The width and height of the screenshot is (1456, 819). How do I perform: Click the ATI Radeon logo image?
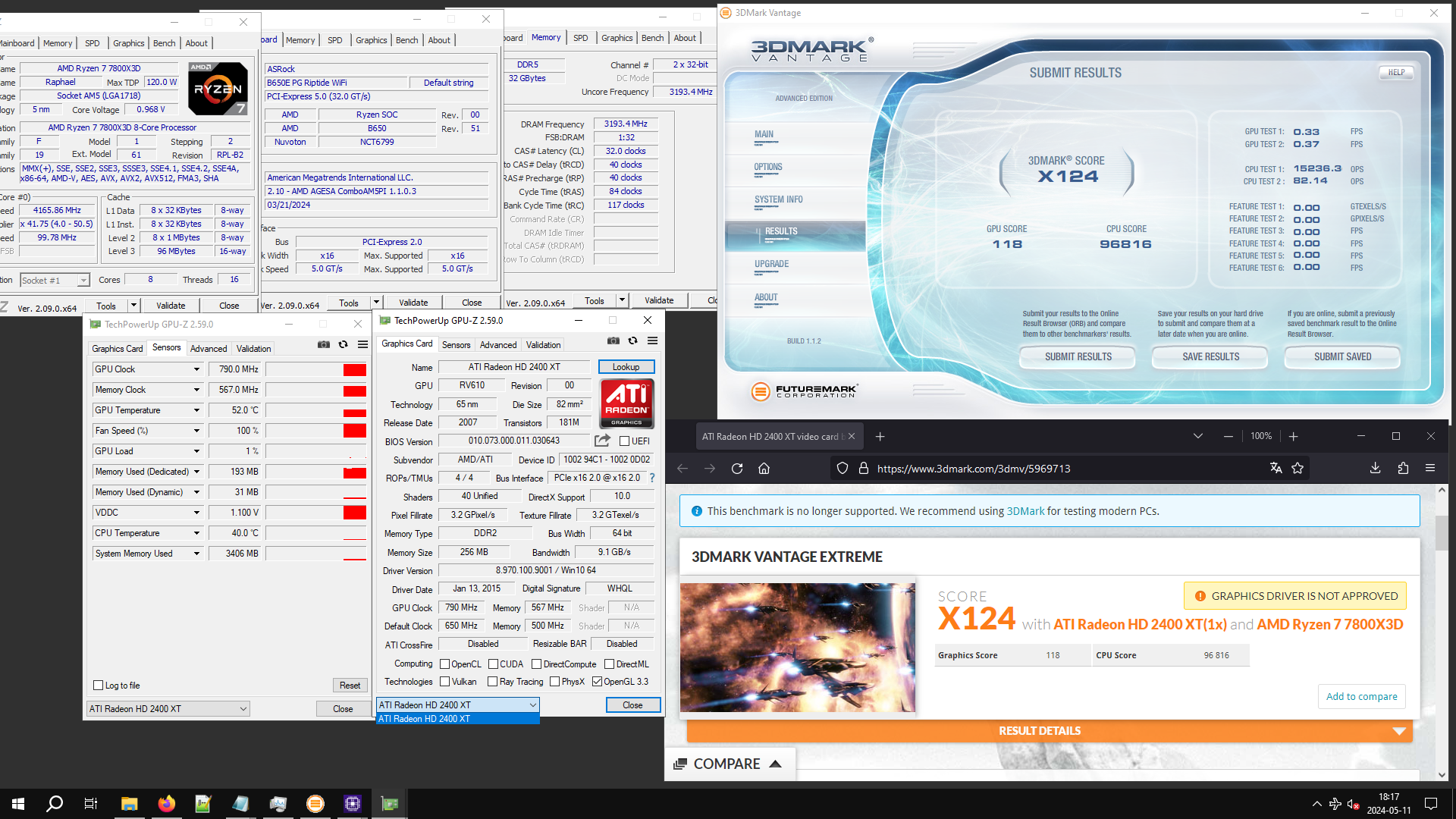point(627,403)
